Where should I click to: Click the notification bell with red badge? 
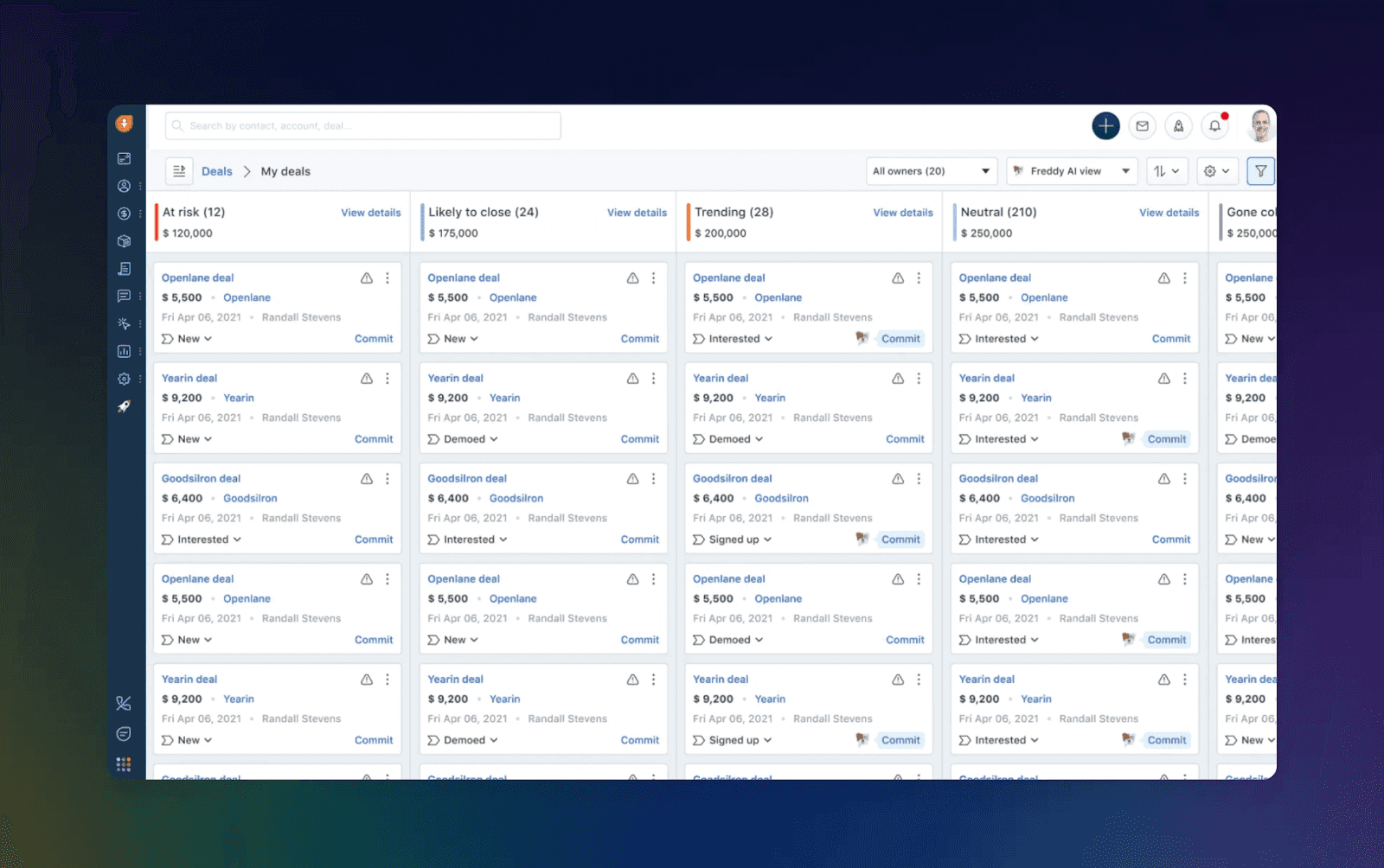[x=1214, y=125]
